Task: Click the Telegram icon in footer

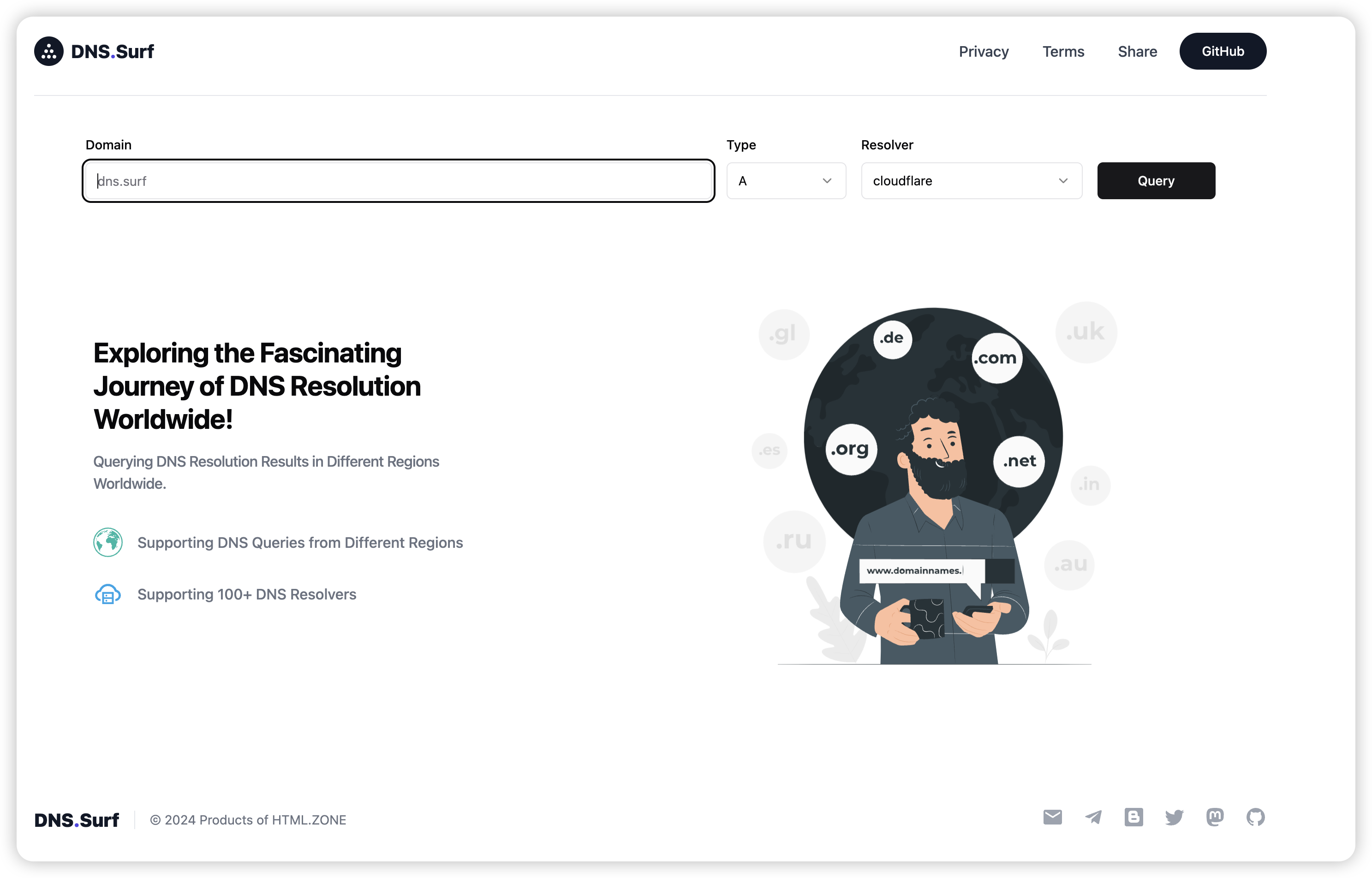Action: click(1094, 818)
